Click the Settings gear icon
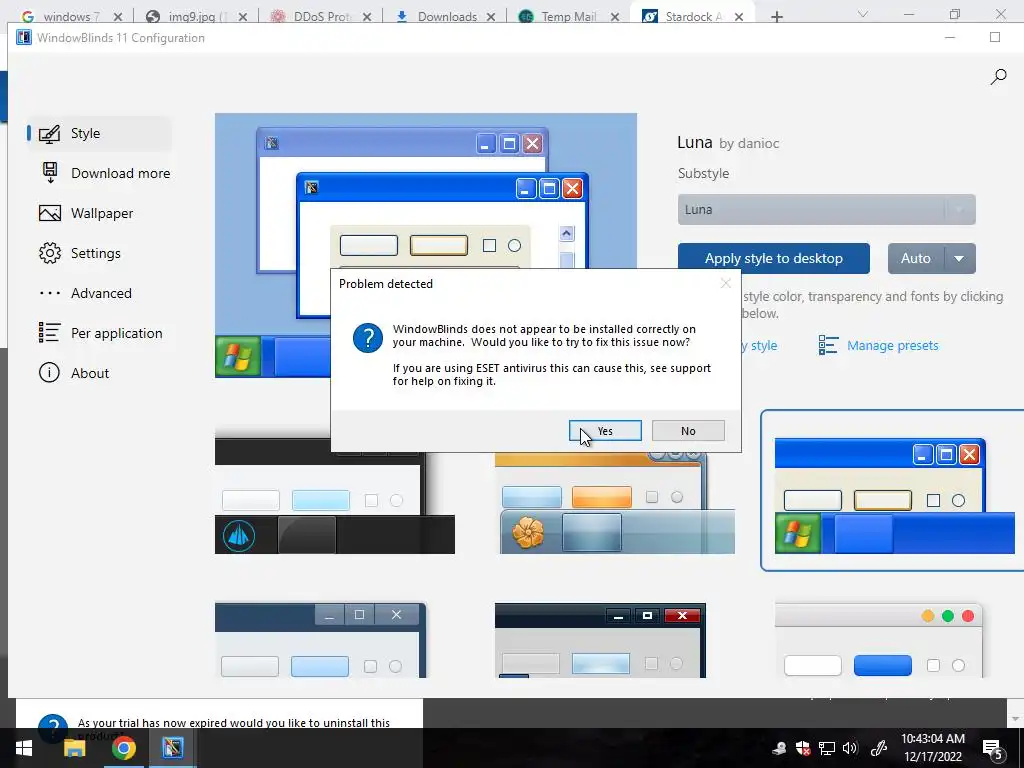Screen dimensions: 1024x768 tap(50, 253)
